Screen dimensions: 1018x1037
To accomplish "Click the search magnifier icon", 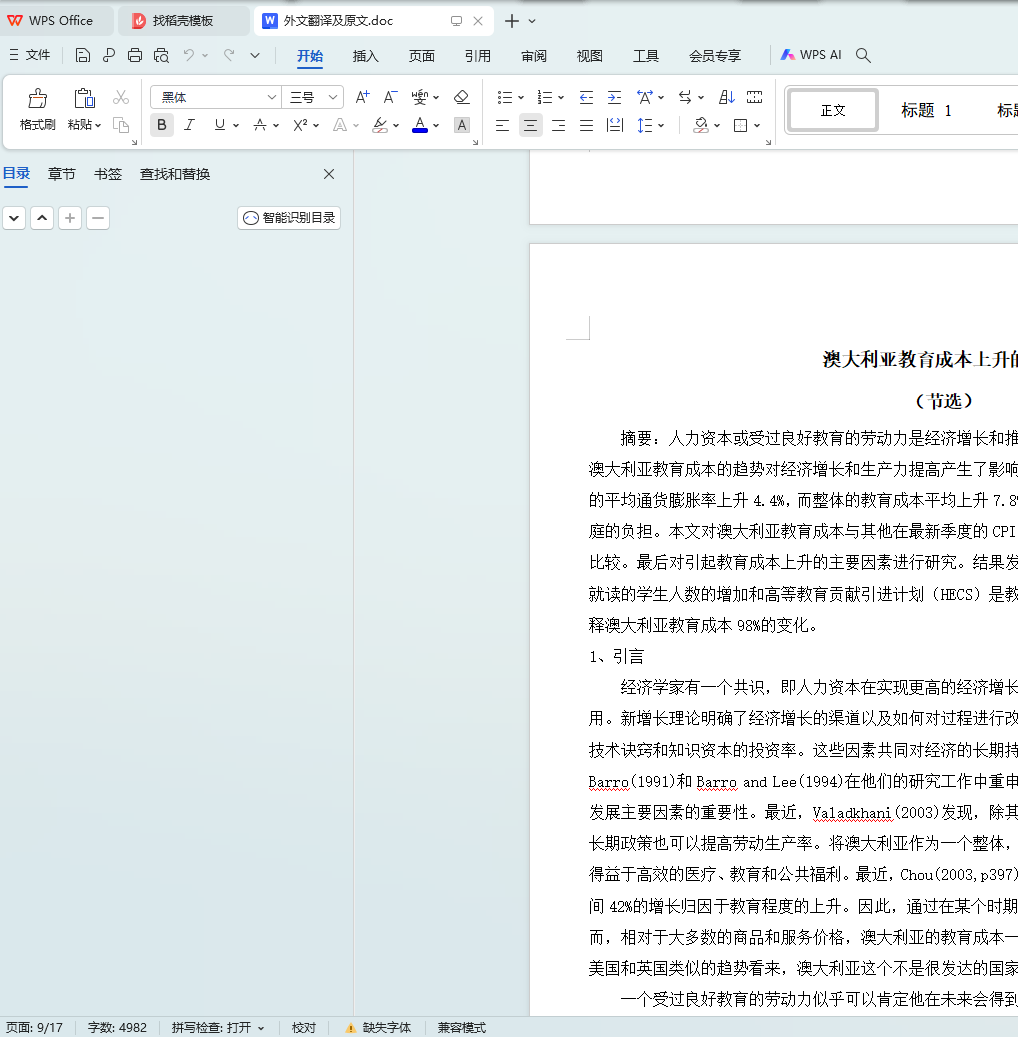I will pos(864,56).
